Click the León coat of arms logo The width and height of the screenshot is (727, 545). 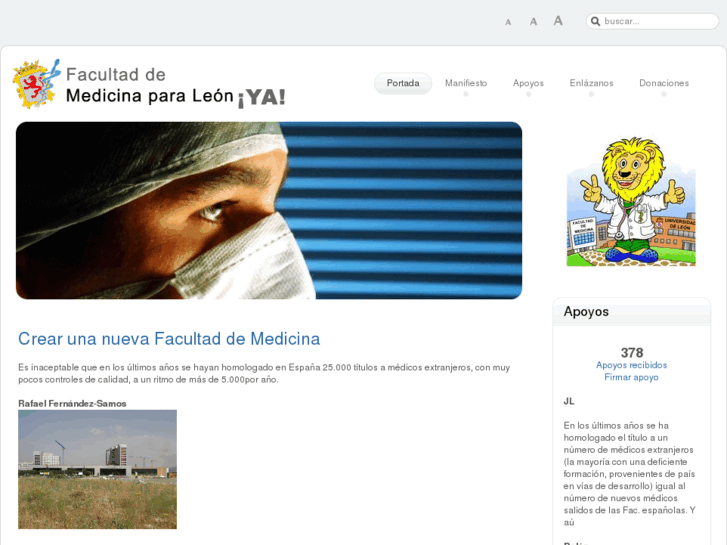click(x=36, y=84)
